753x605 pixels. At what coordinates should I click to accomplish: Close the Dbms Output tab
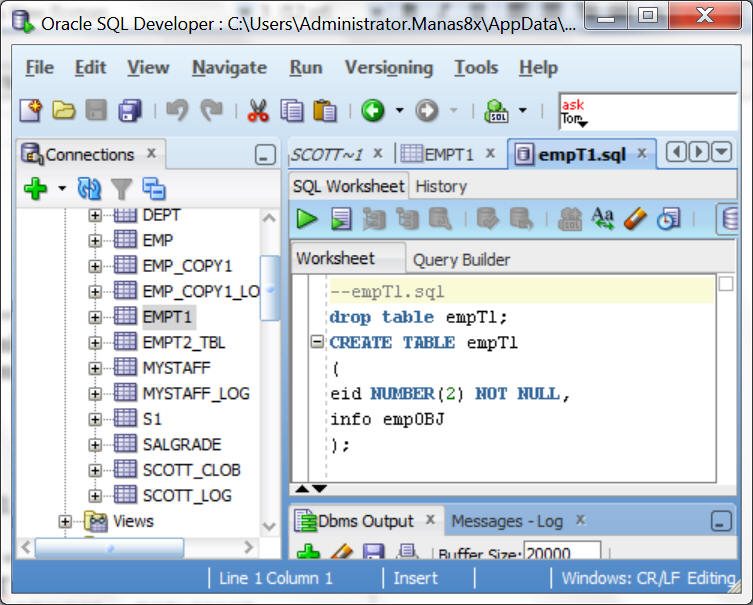tap(430, 519)
